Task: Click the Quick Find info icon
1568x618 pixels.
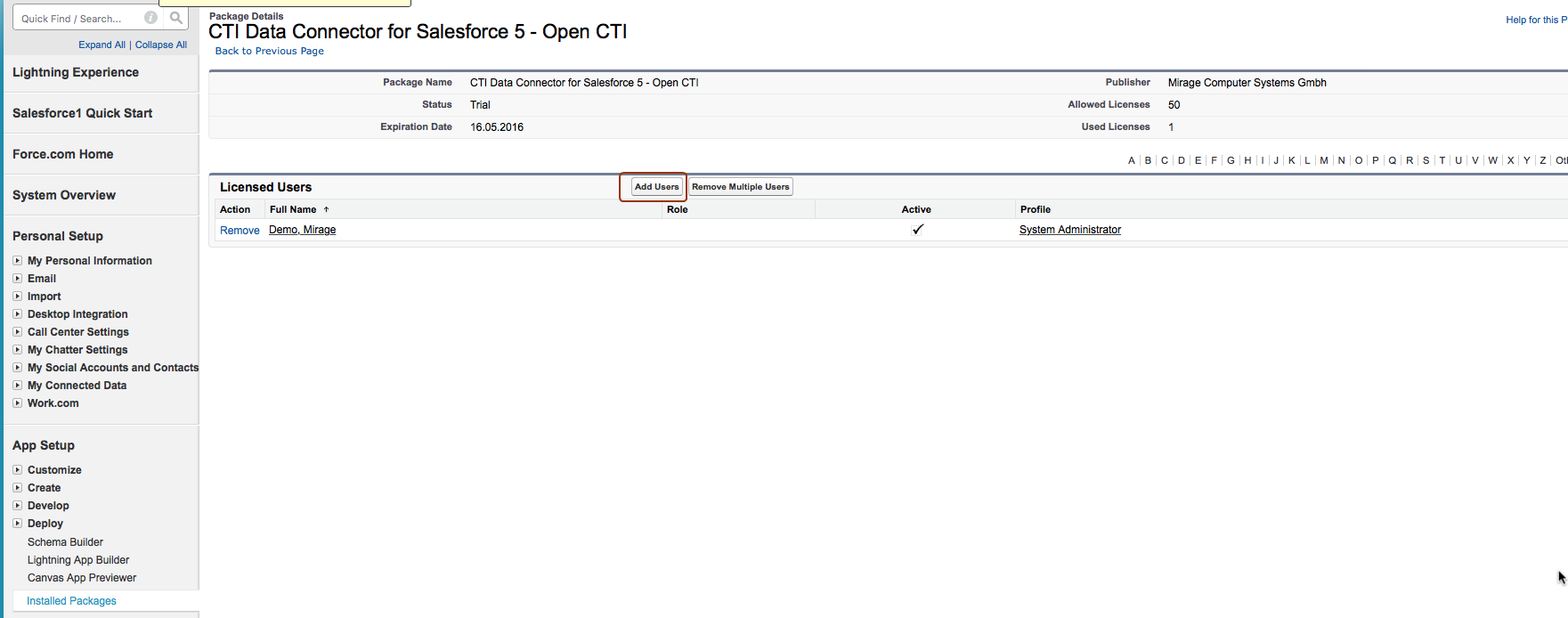Action: (x=151, y=18)
